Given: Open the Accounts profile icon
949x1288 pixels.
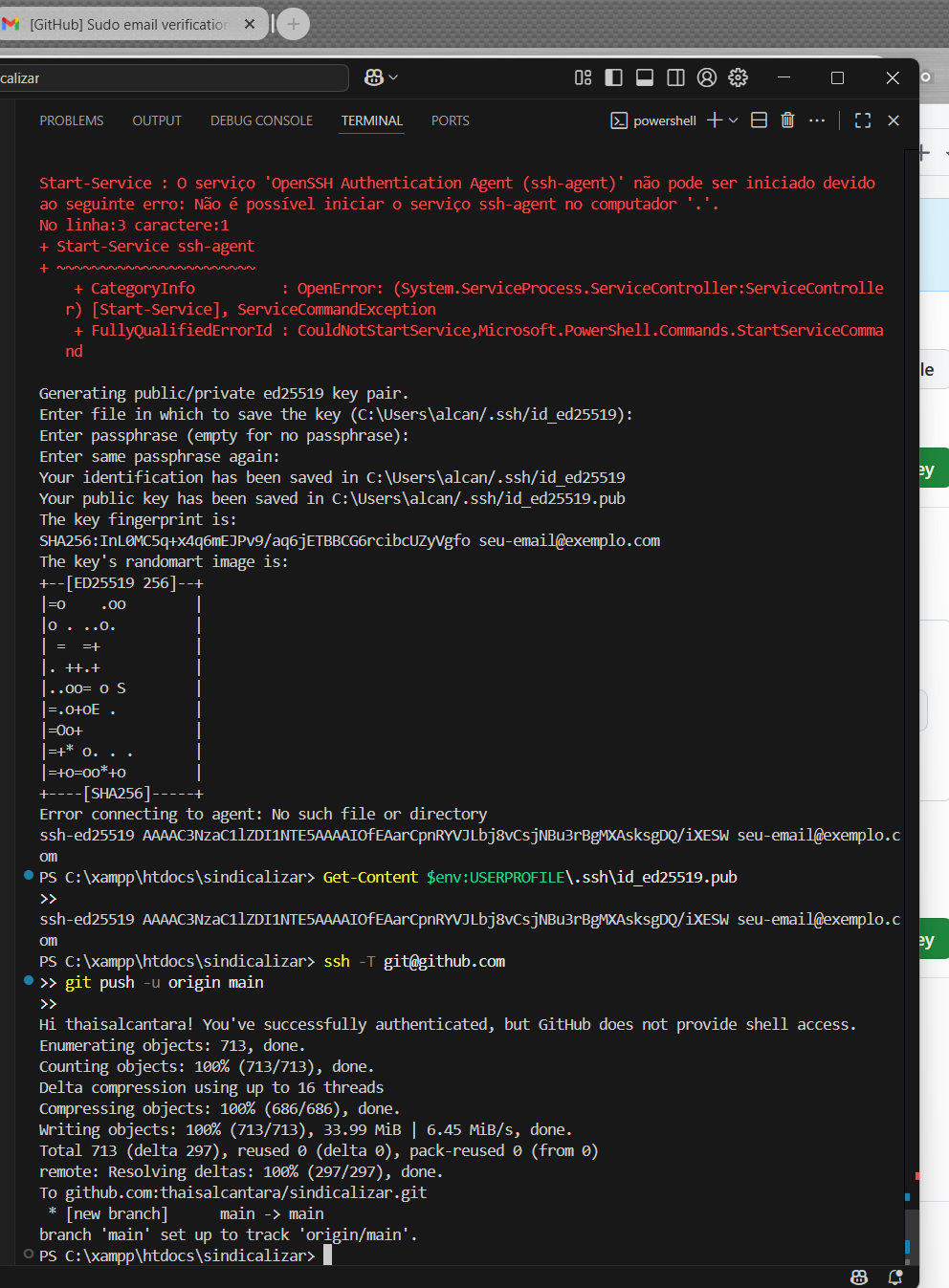Looking at the screenshot, I should pyautogui.click(x=707, y=77).
